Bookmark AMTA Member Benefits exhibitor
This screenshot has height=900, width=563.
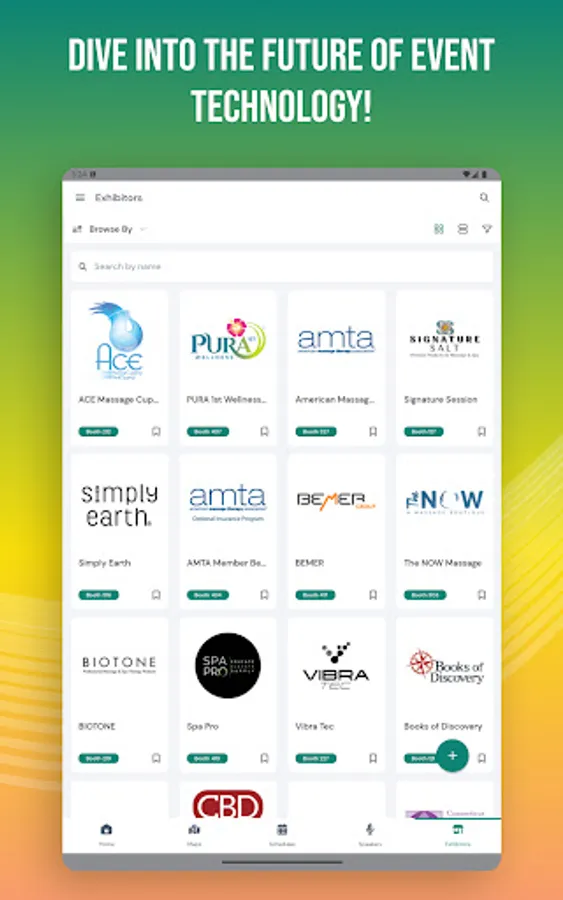click(265, 595)
